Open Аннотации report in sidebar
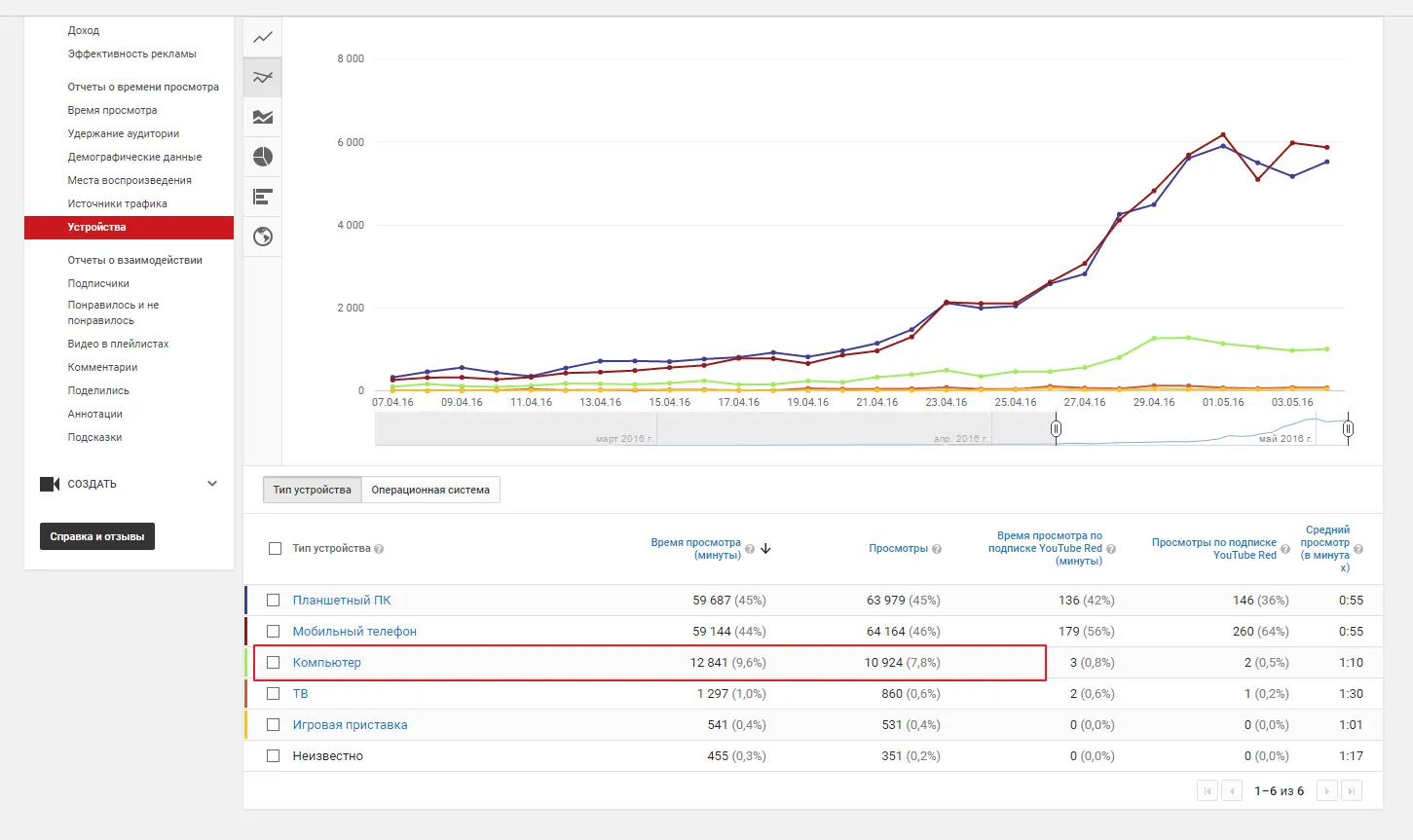Screen dimensions: 1413x840 pos(95,415)
